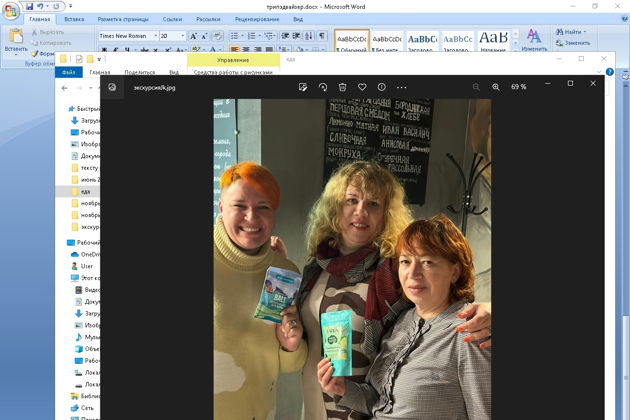Apply bulleted list in Word
This screenshot has height=420, width=630.
(x=236, y=36)
